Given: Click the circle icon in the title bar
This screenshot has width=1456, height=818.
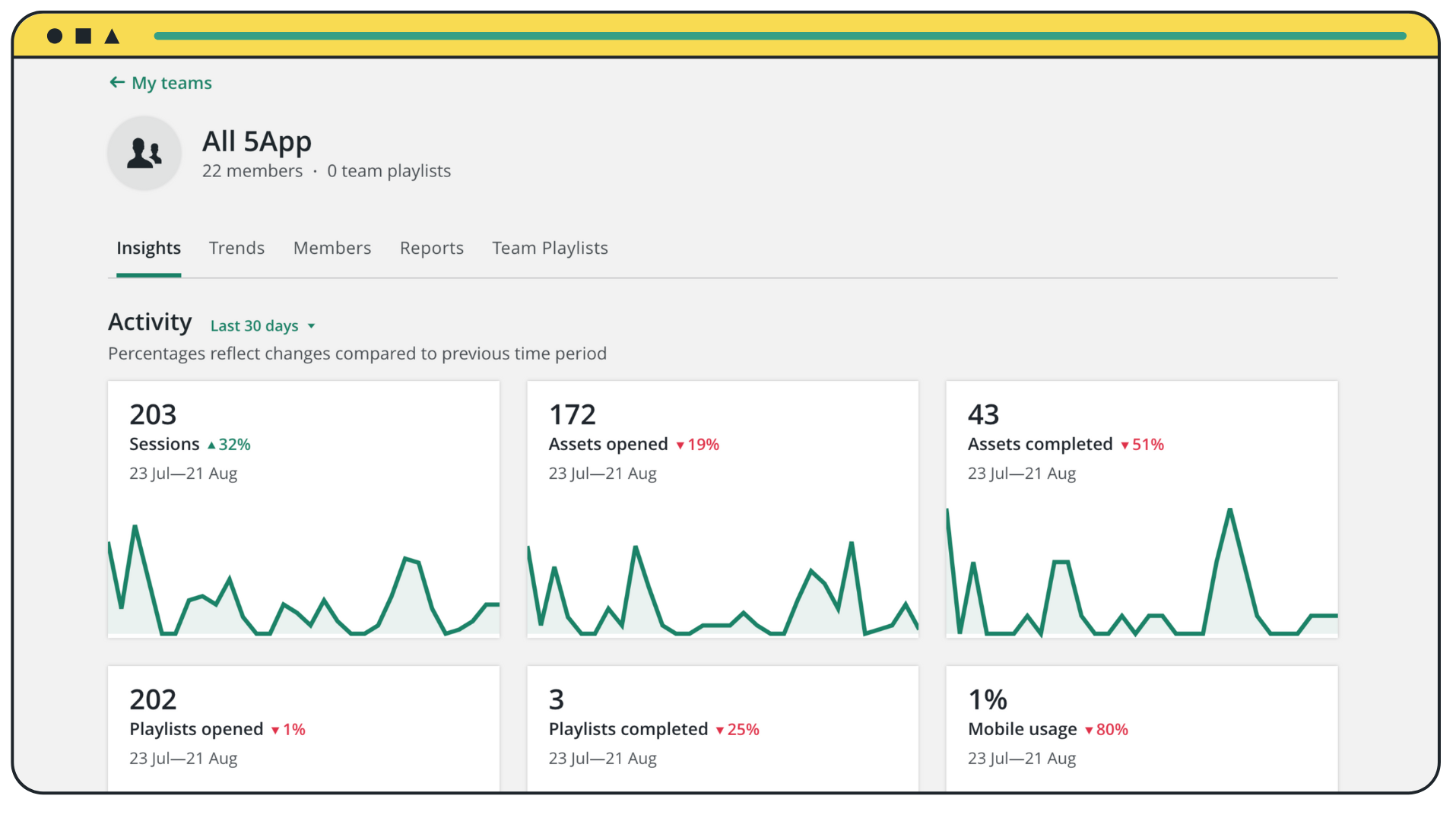Looking at the screenshot, I should tap(53, 35).
